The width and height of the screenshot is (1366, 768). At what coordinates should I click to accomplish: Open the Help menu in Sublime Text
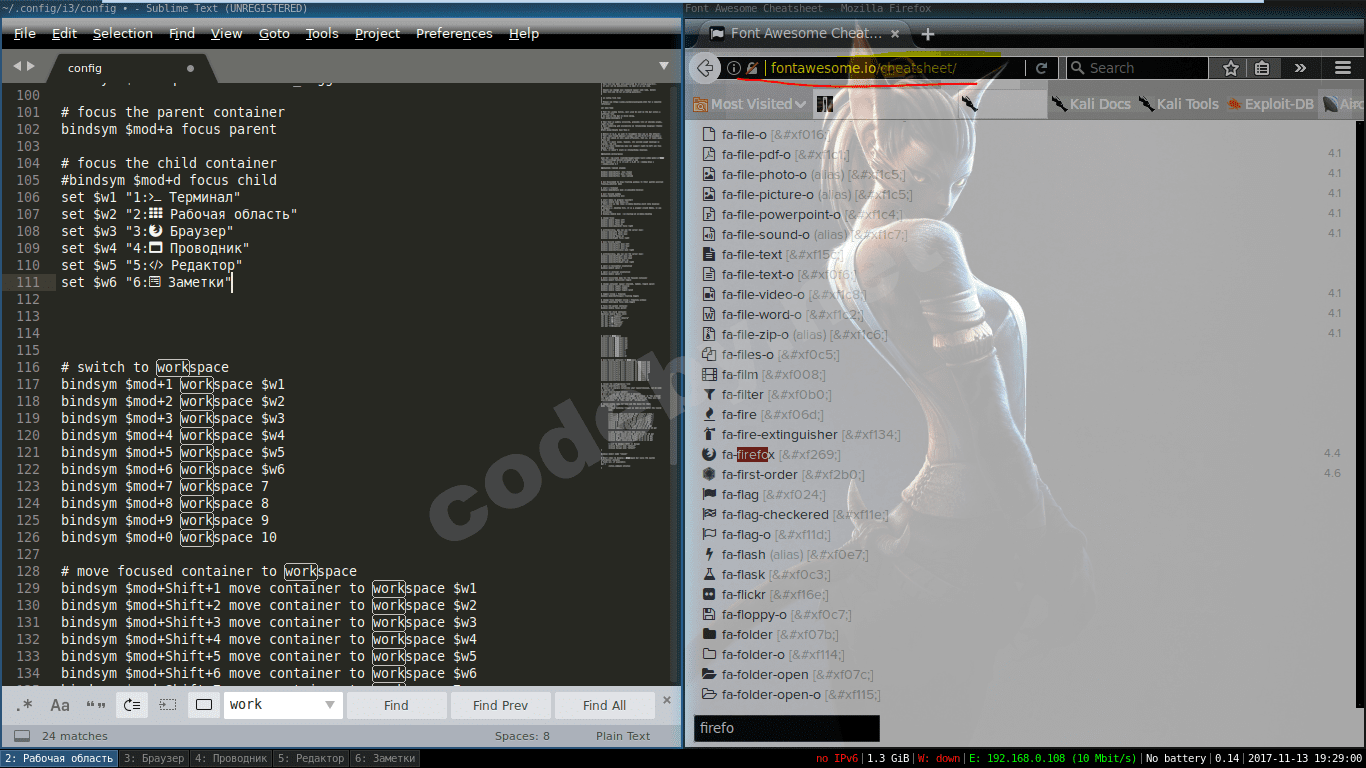[524, 33]
